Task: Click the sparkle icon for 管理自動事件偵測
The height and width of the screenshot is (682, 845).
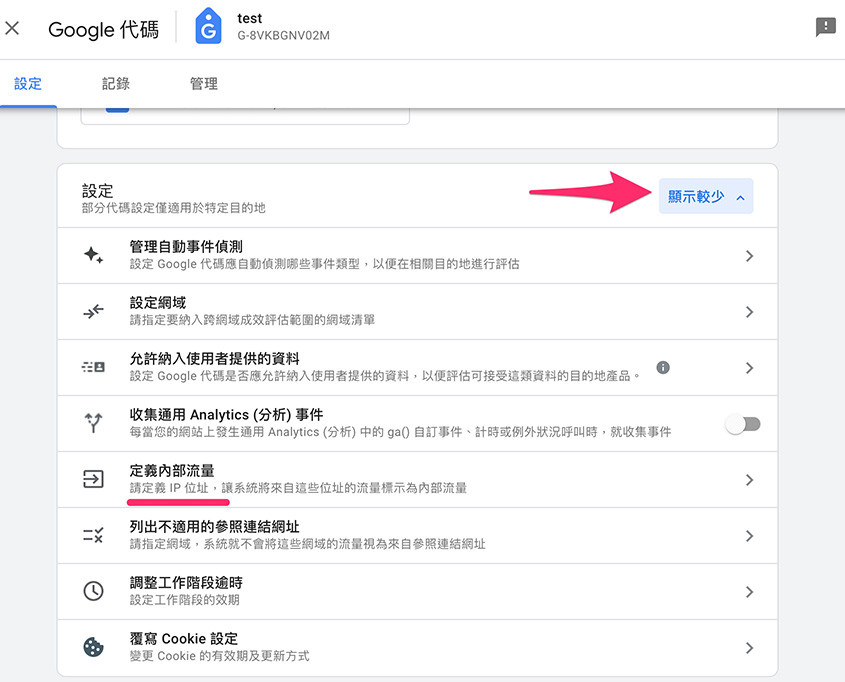Action: click(93, 255)
